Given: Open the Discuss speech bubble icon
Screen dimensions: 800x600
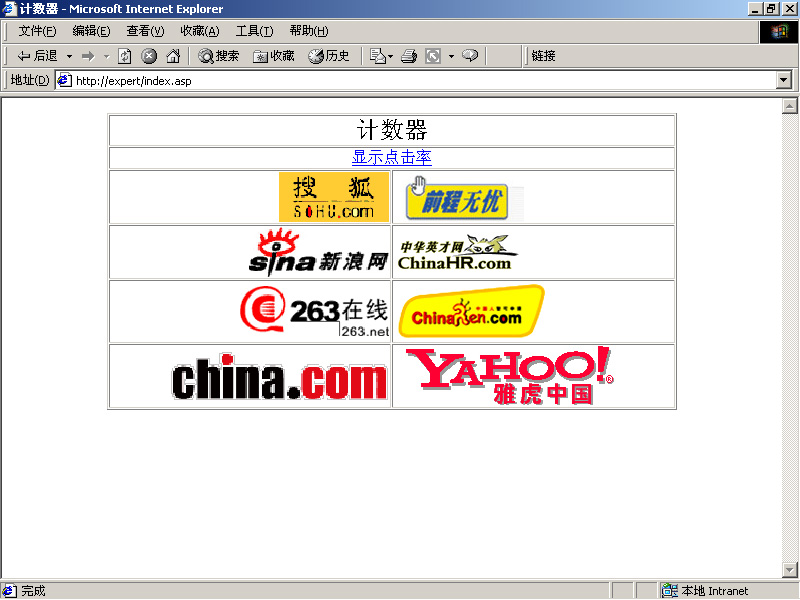Looking at the screenshot, I should pos(470,55).
